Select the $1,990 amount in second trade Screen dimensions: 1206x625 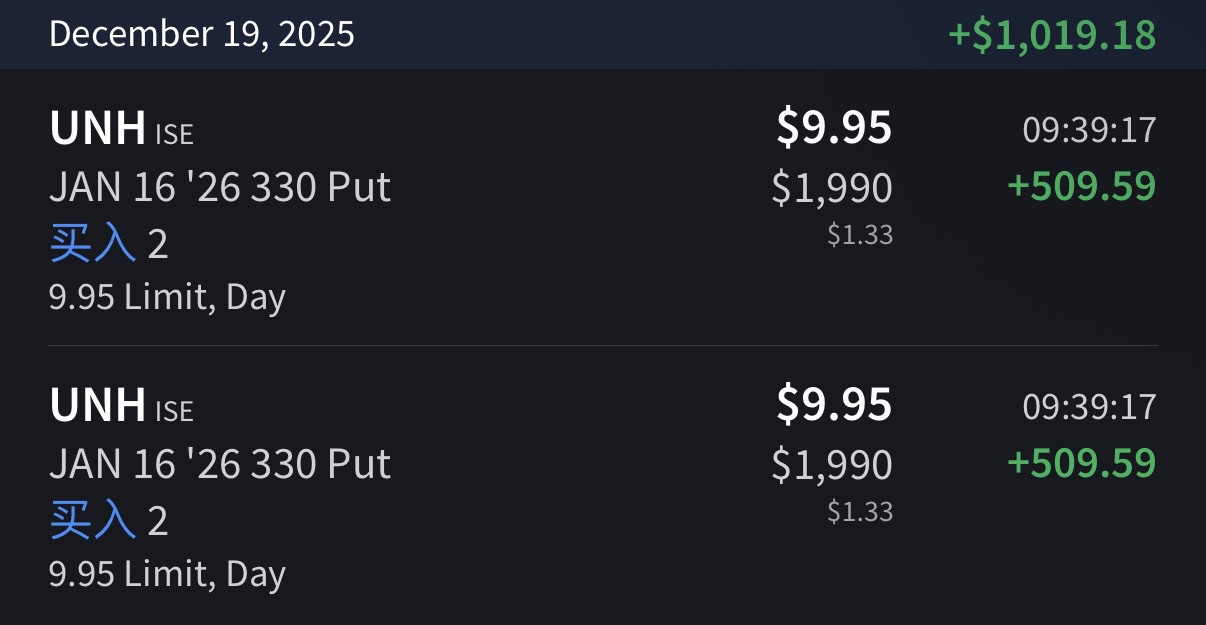point(832,464)
